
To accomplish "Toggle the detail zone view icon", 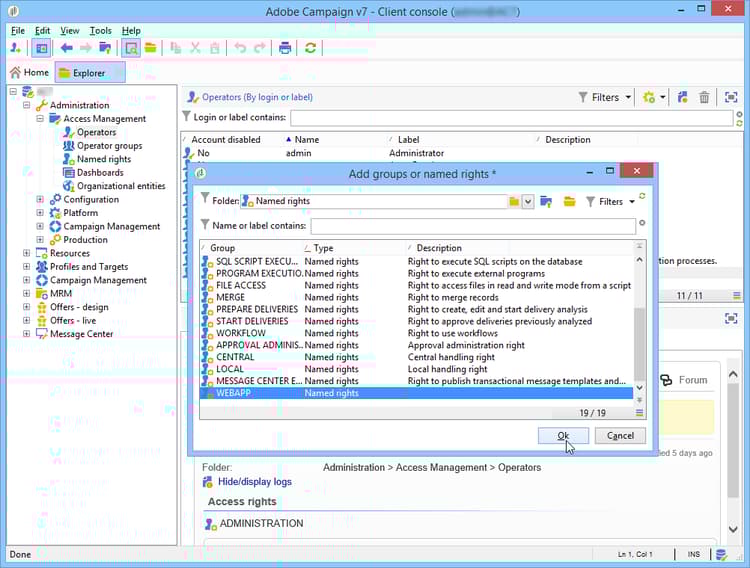I will (x=131, y=48).
